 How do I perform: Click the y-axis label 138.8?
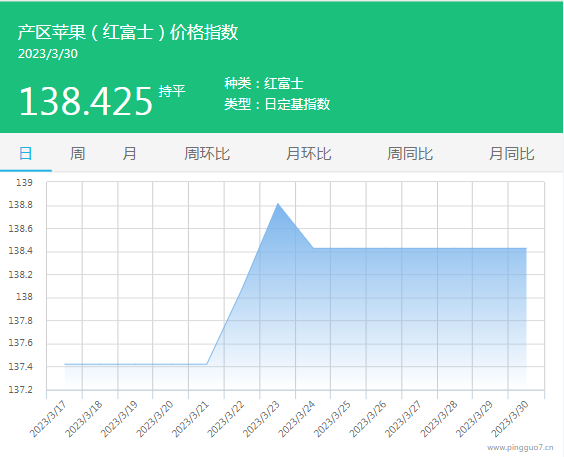pos(21,205)
